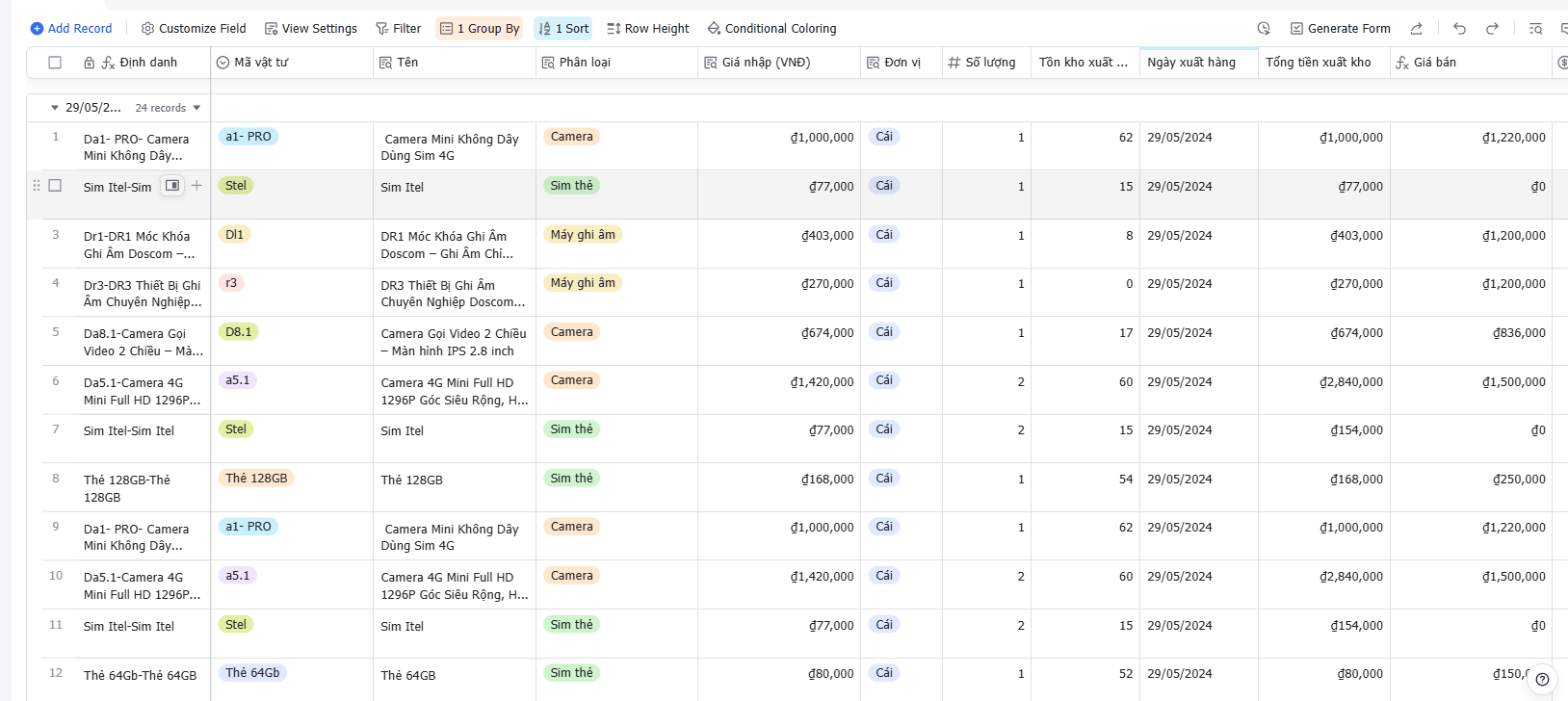Click the 29/05/2024 date in row 1
1568x701 pixels.
[1180, 138]
